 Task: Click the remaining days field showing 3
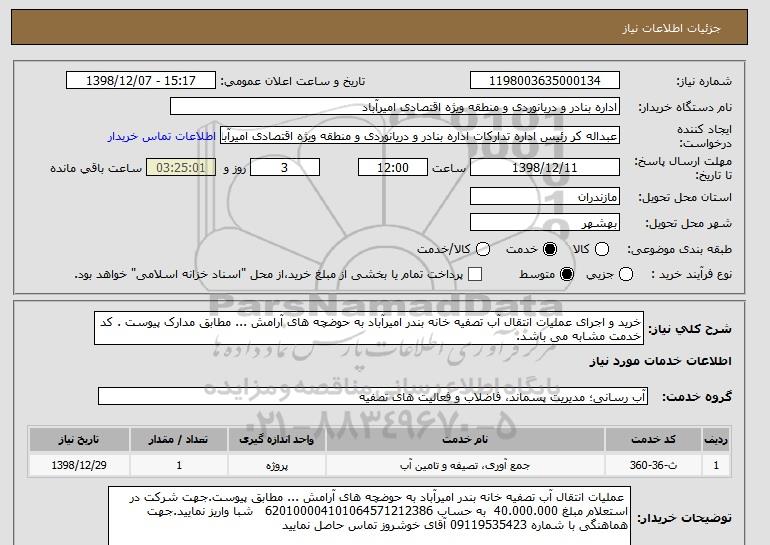coord(285,167)
